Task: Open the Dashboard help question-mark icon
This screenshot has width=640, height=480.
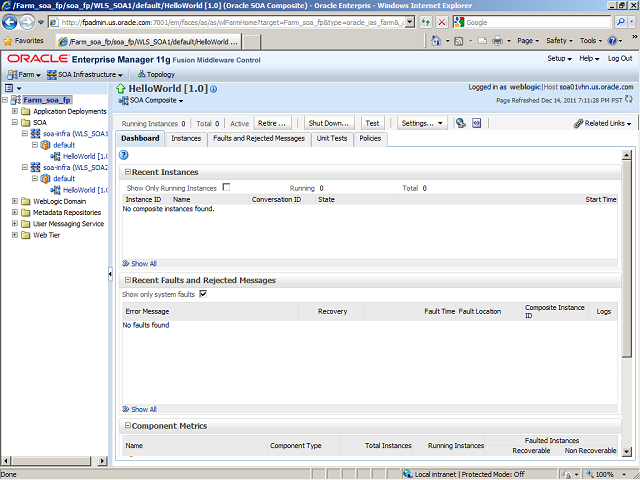Action: [124, 155]
